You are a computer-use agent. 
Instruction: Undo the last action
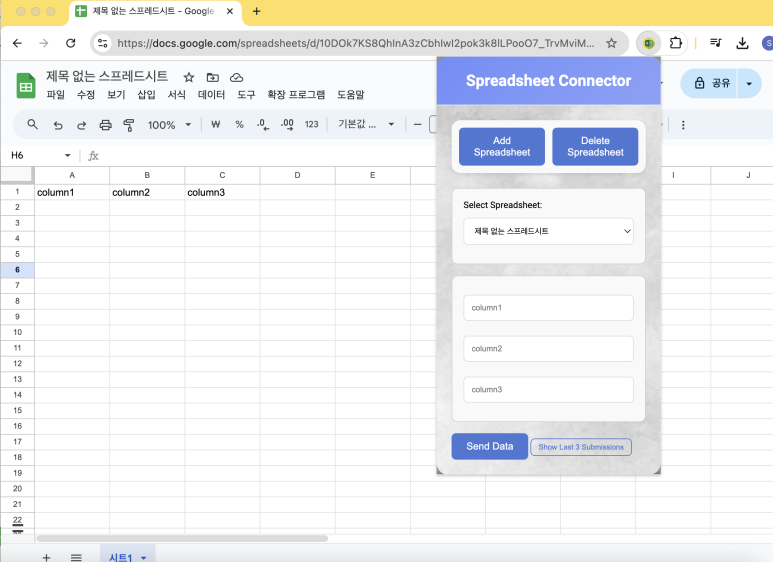[58, 125]
